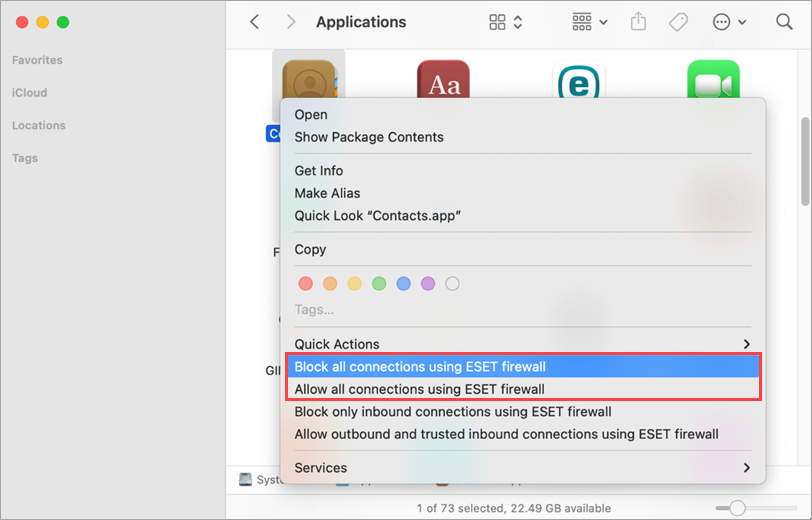Click the vertical scrollbar in Applications window

click(805, 161)
